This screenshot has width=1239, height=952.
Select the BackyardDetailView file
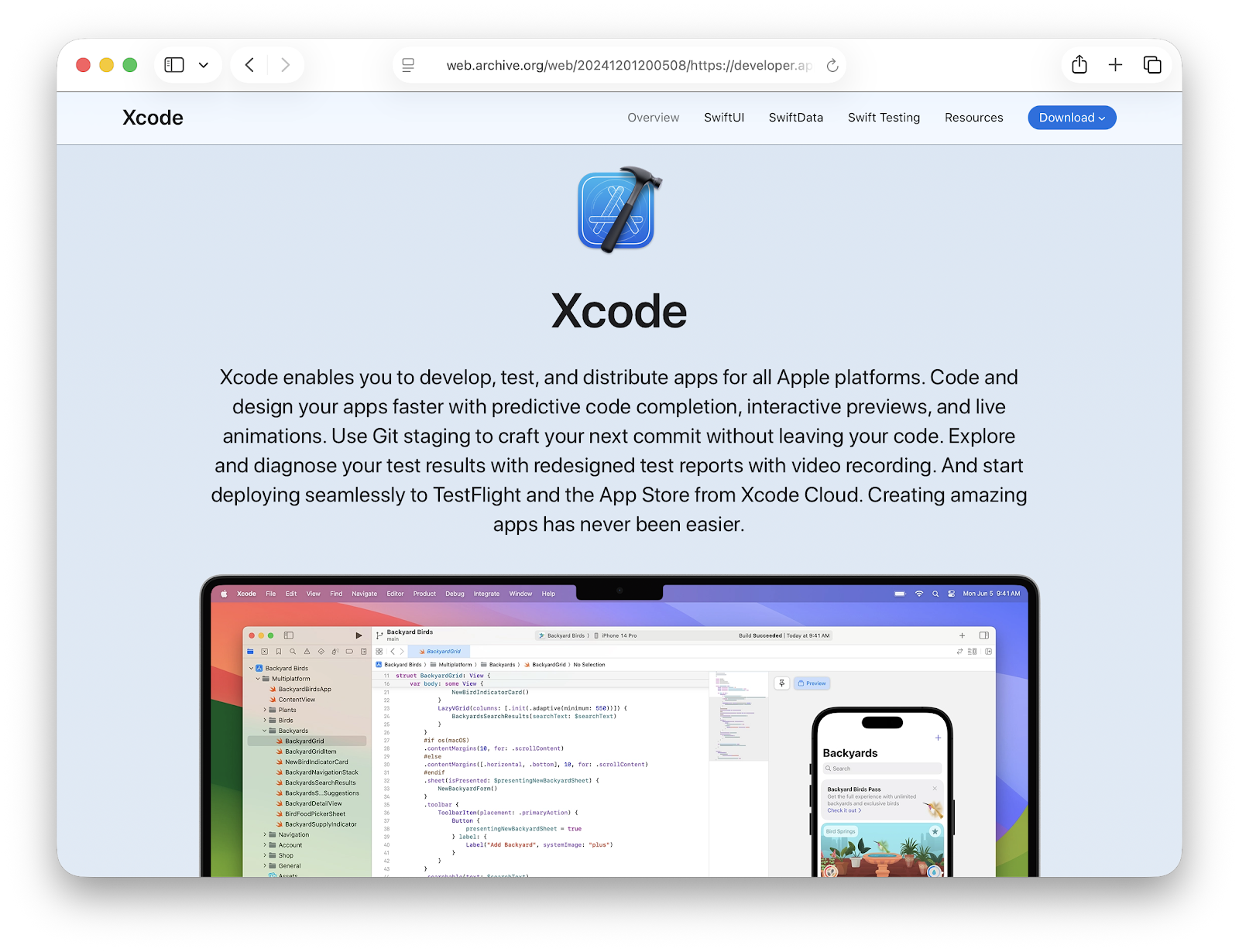307,803
